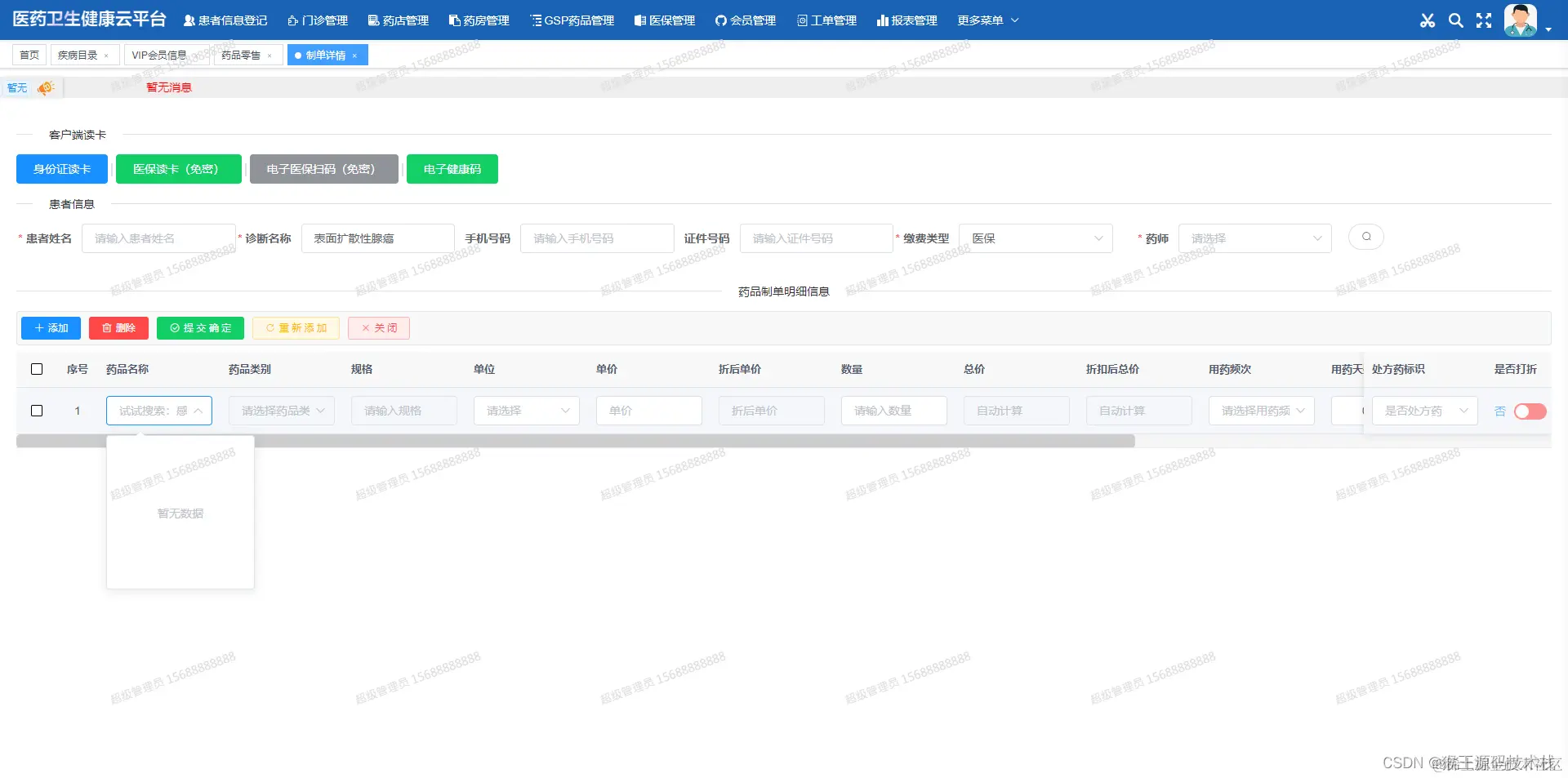The image size is (1568, 778).
Task: Click the 重新添加 button
Action: tap(296, 328)
